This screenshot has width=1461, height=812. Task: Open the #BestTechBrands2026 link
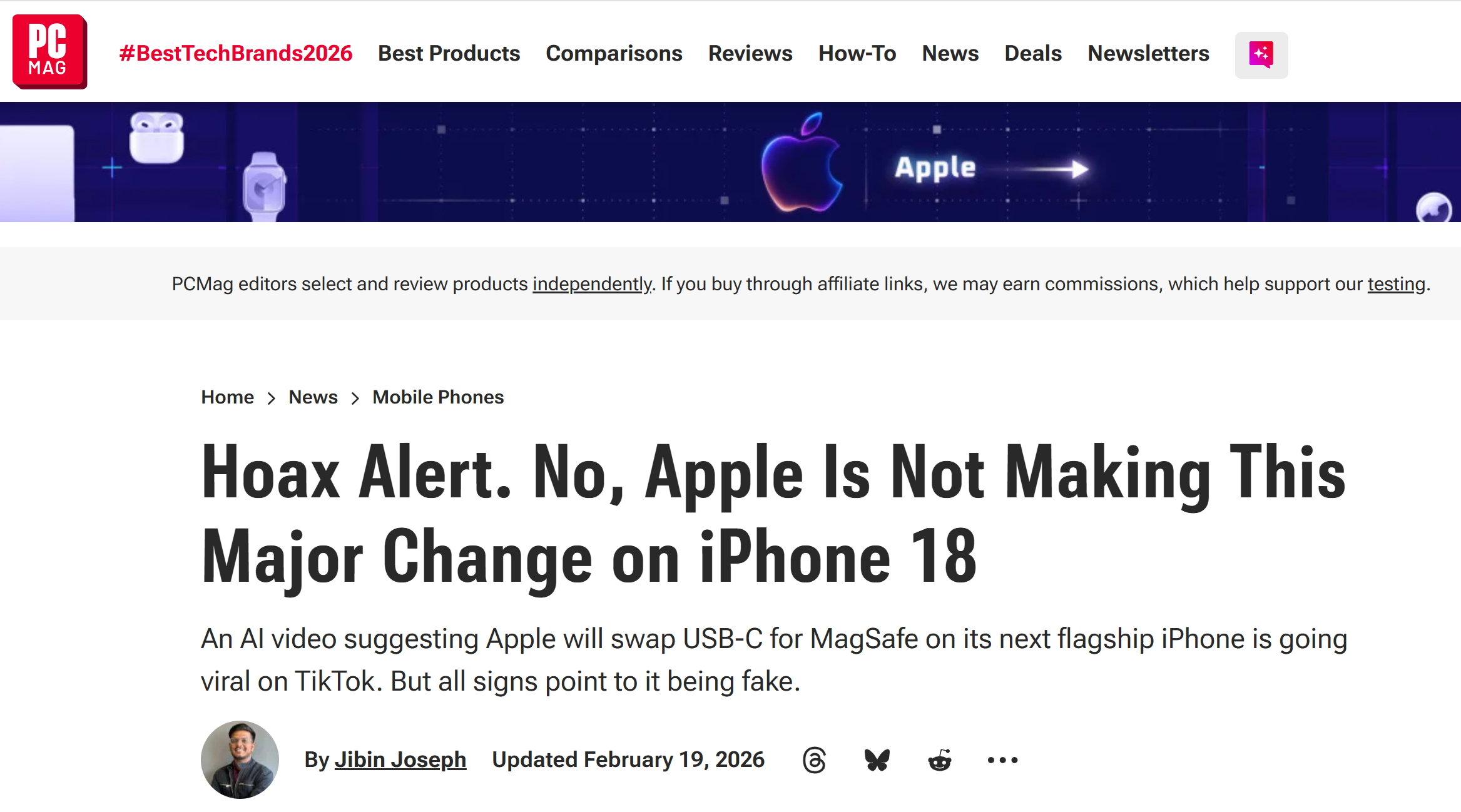[x=236, y=53]
